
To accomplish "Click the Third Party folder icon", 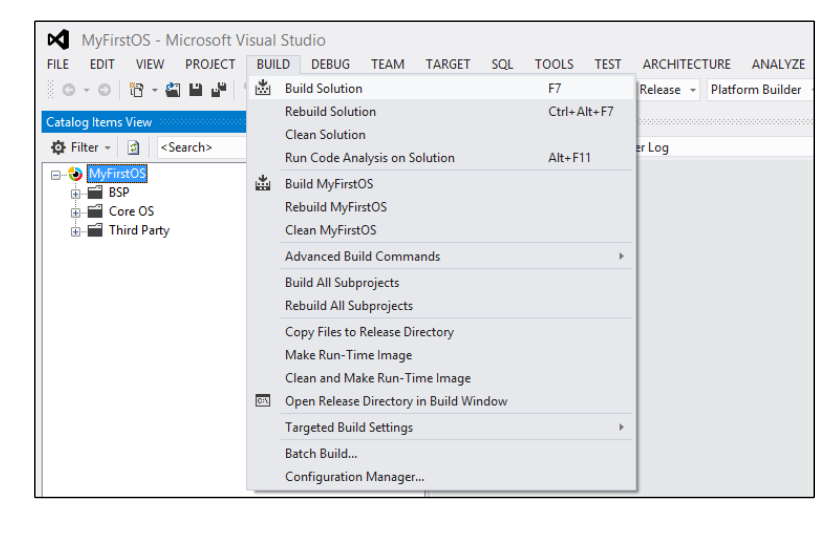I will pyautogui.click(x=95, y=230).
